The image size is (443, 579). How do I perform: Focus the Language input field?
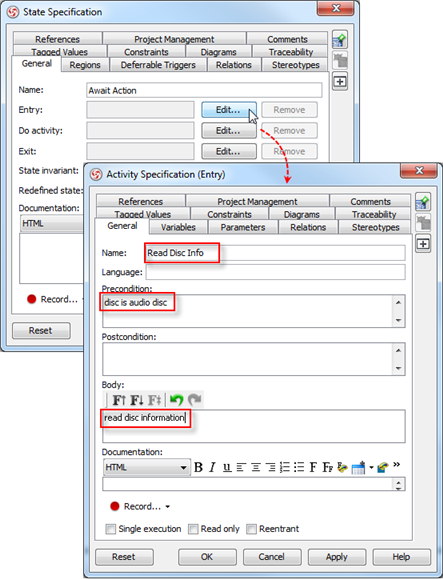[275, 272]
